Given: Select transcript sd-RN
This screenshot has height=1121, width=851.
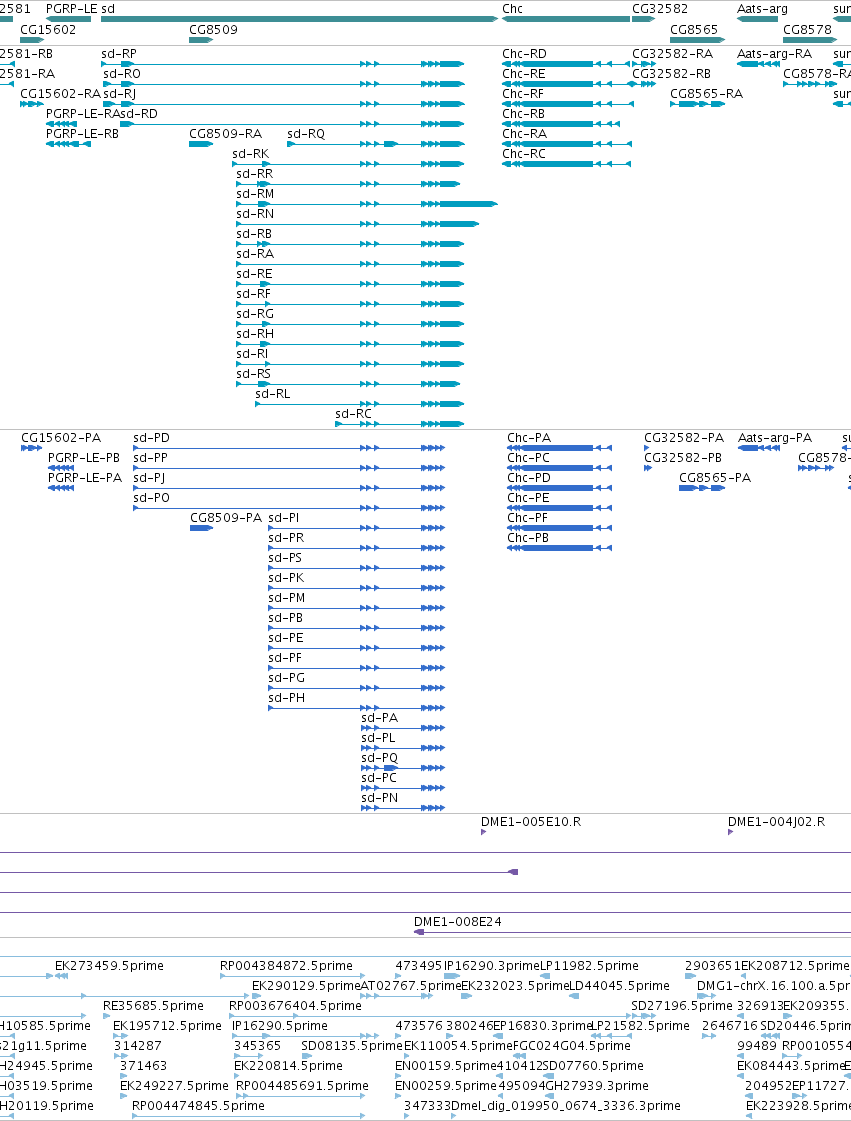Looking at the screenshot, I should coord(358,224).
